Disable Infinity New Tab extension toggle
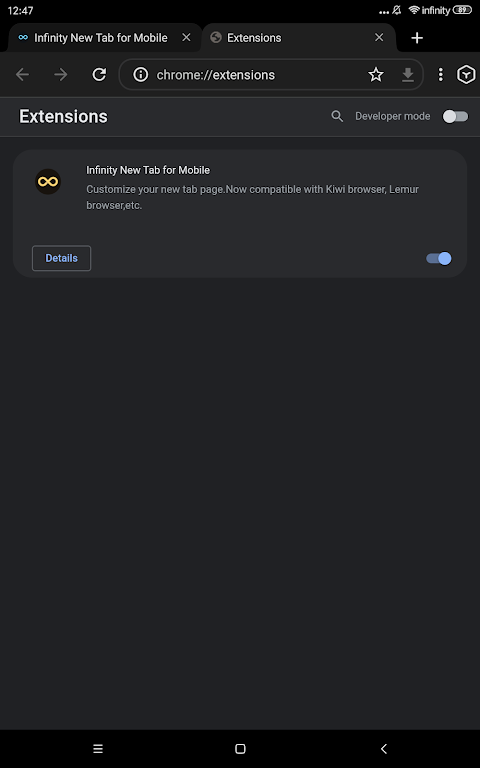 click(x=438, y=258)
